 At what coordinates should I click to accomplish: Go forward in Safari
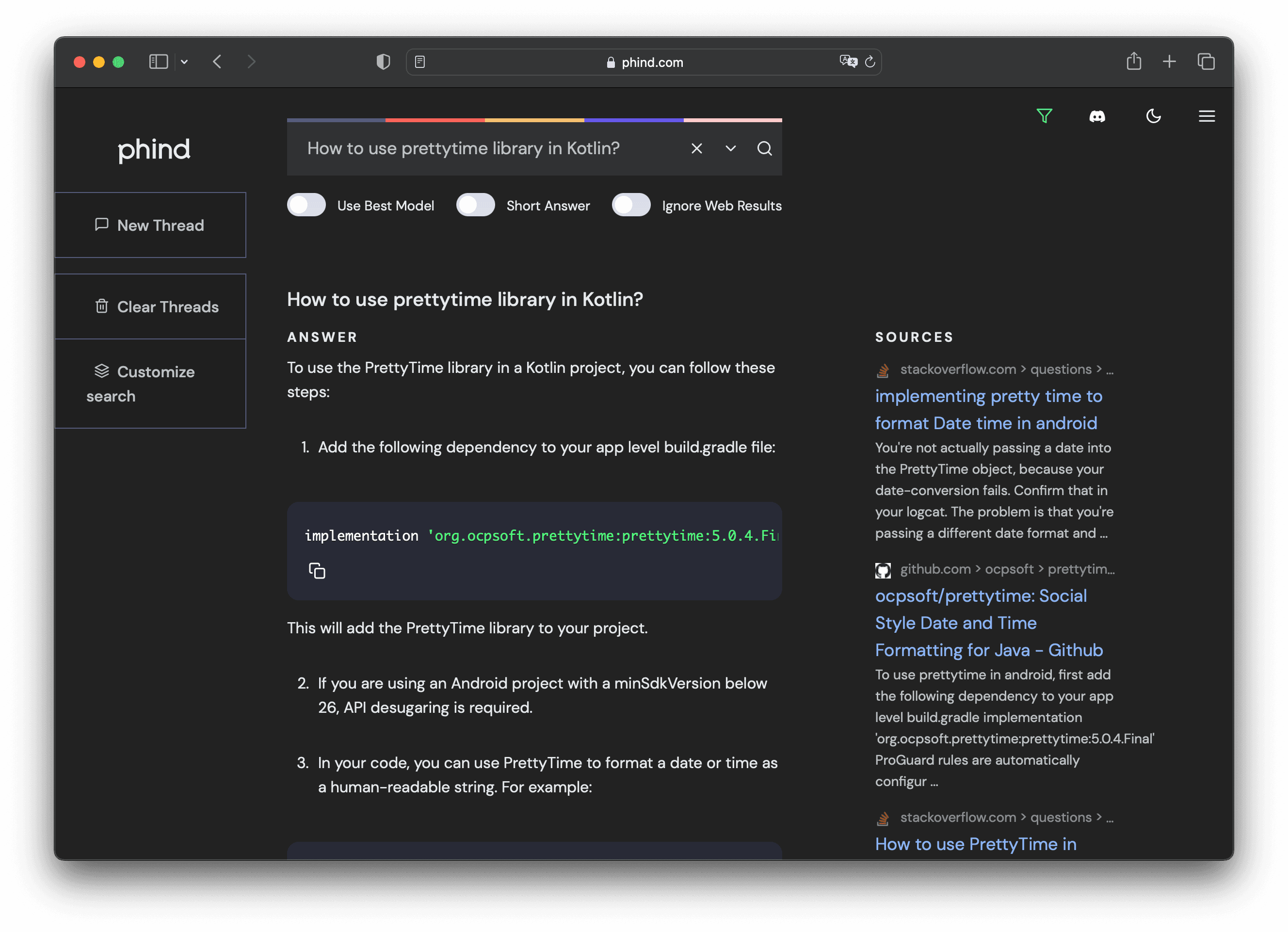point(252,61)
